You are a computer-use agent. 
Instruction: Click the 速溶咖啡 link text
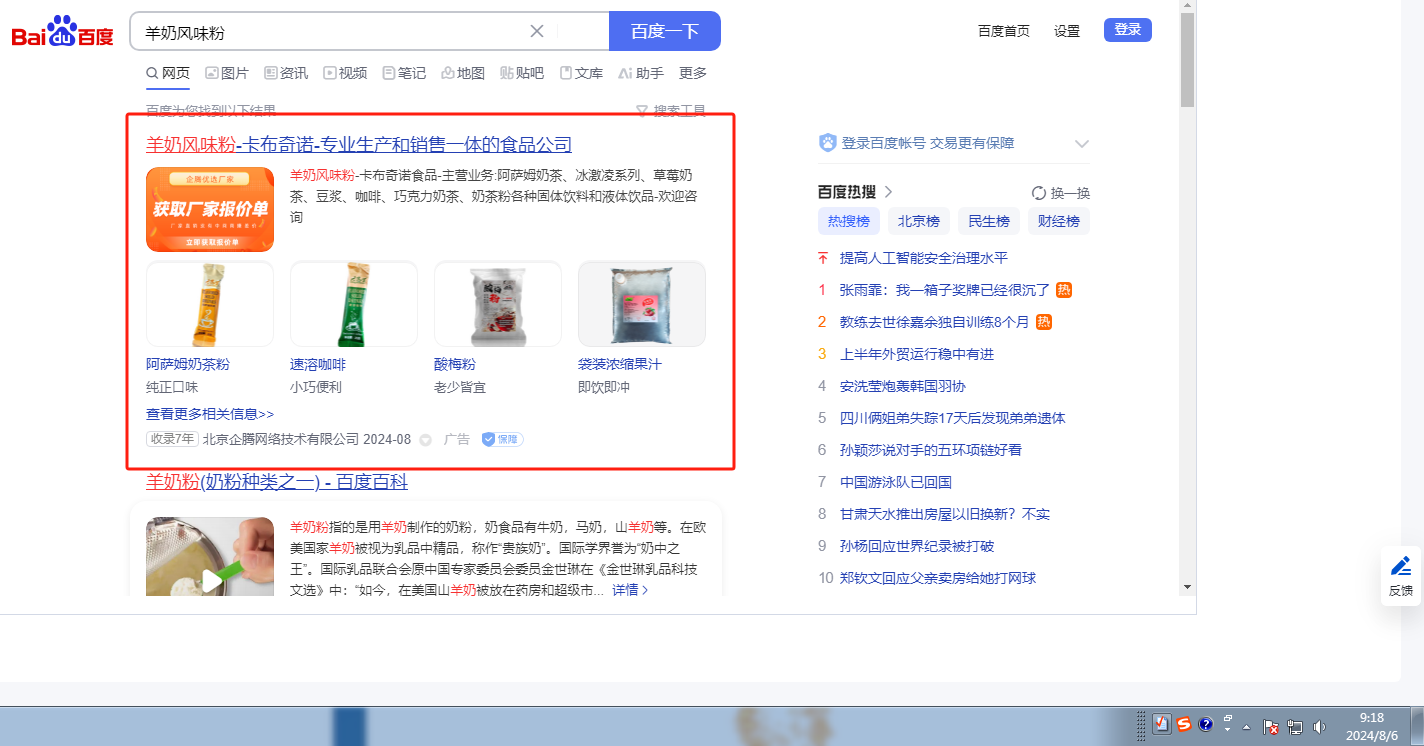click(318, 364)
